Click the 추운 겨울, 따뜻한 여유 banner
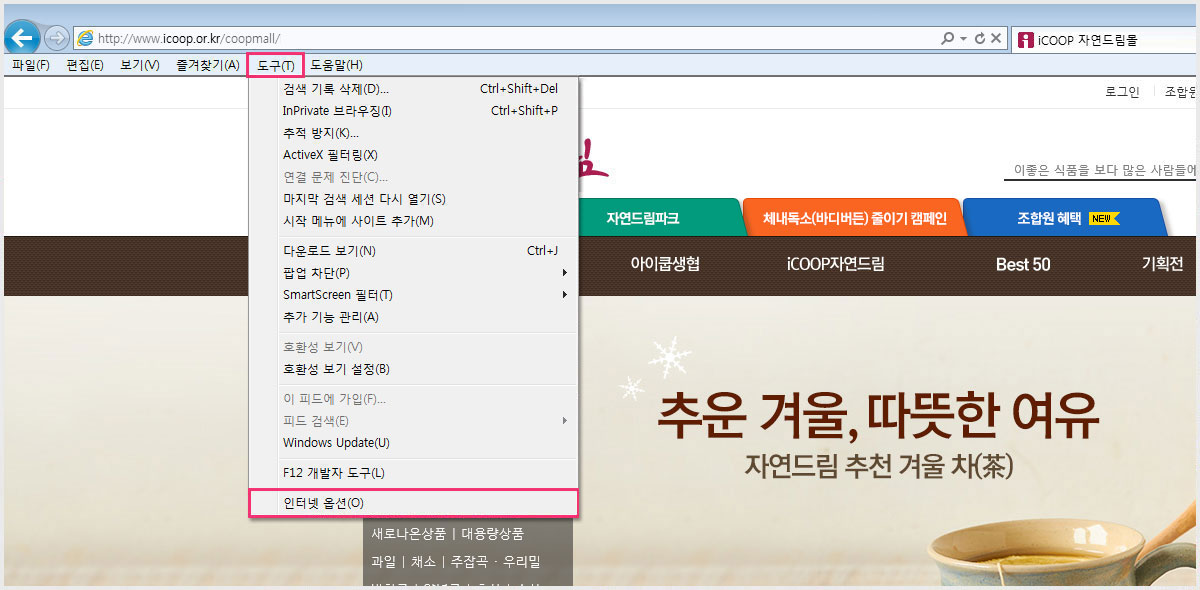1200x590 pixels. [878, 415]
